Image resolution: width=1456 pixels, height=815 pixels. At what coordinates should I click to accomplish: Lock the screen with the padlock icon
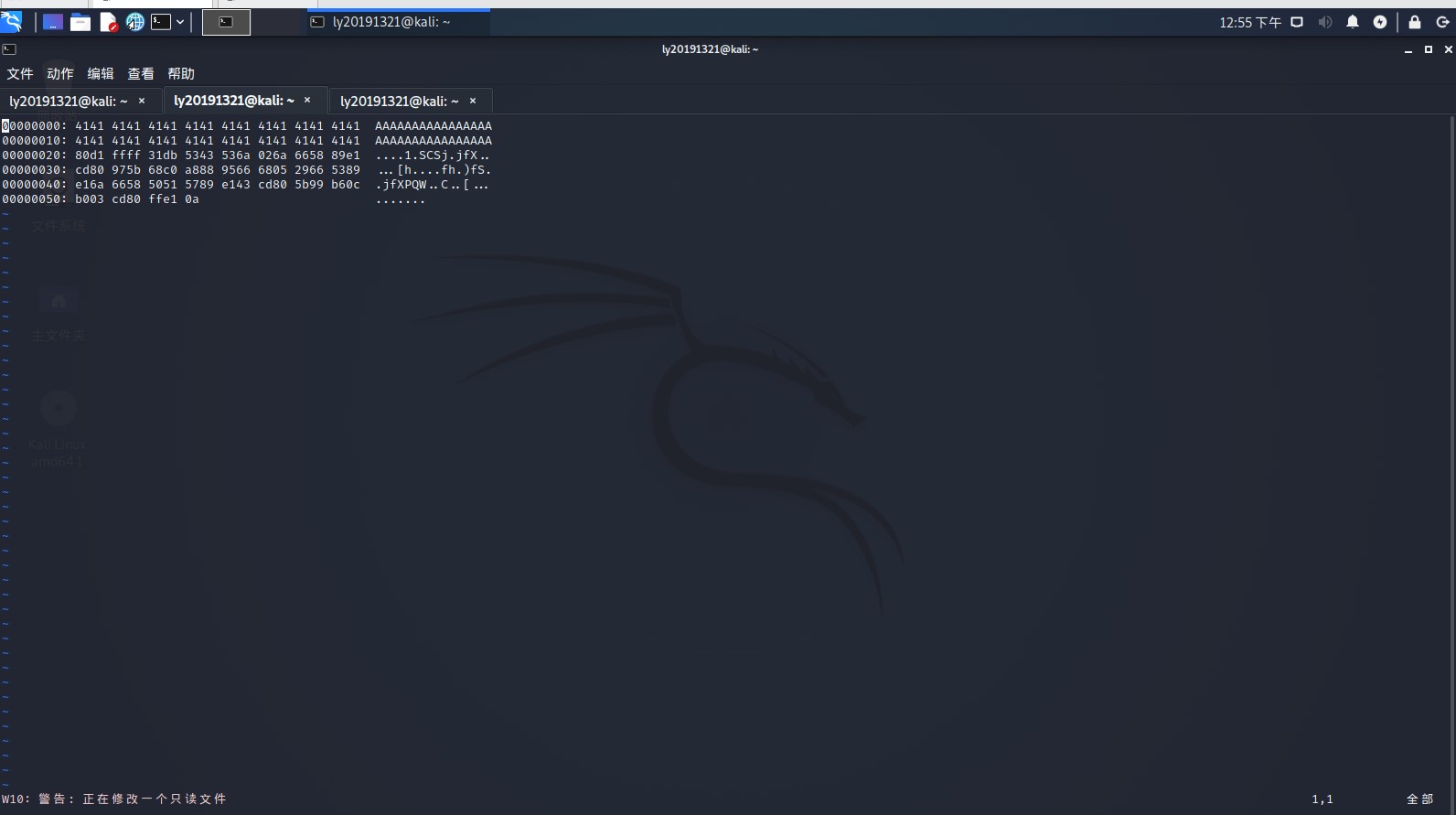click(x=1415, y=22)
